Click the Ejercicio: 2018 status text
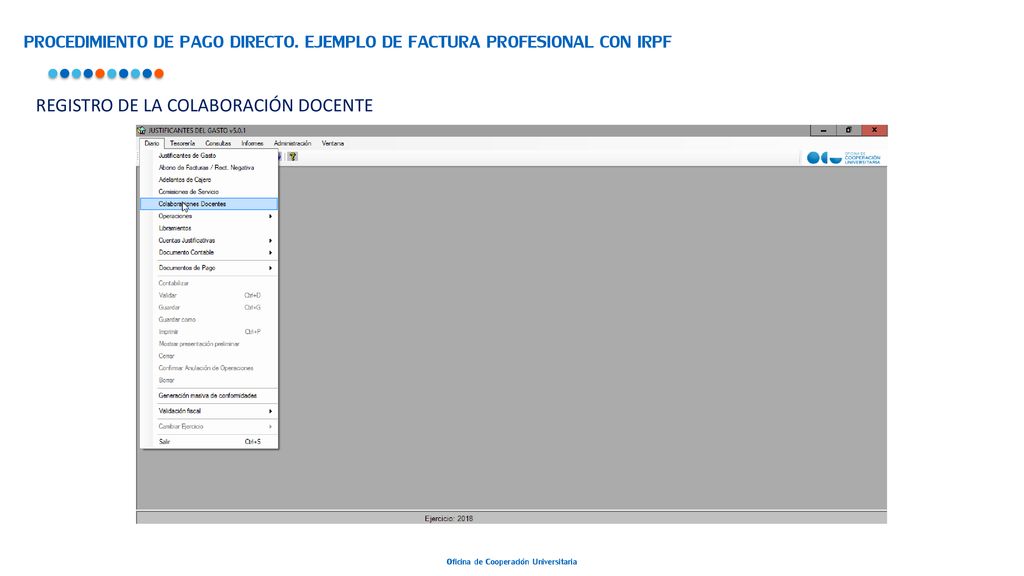1024x576 pixels. coord(449,519)
